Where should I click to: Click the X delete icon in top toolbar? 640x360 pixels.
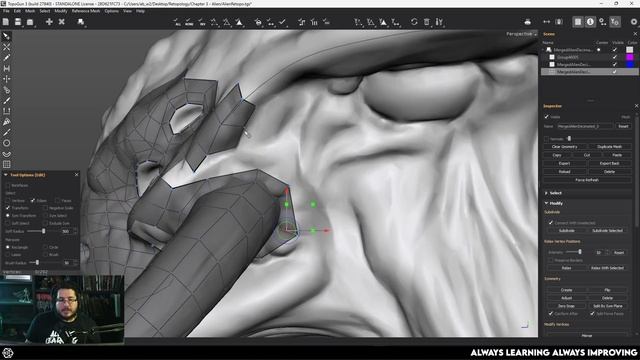click(x=62, y=22)
